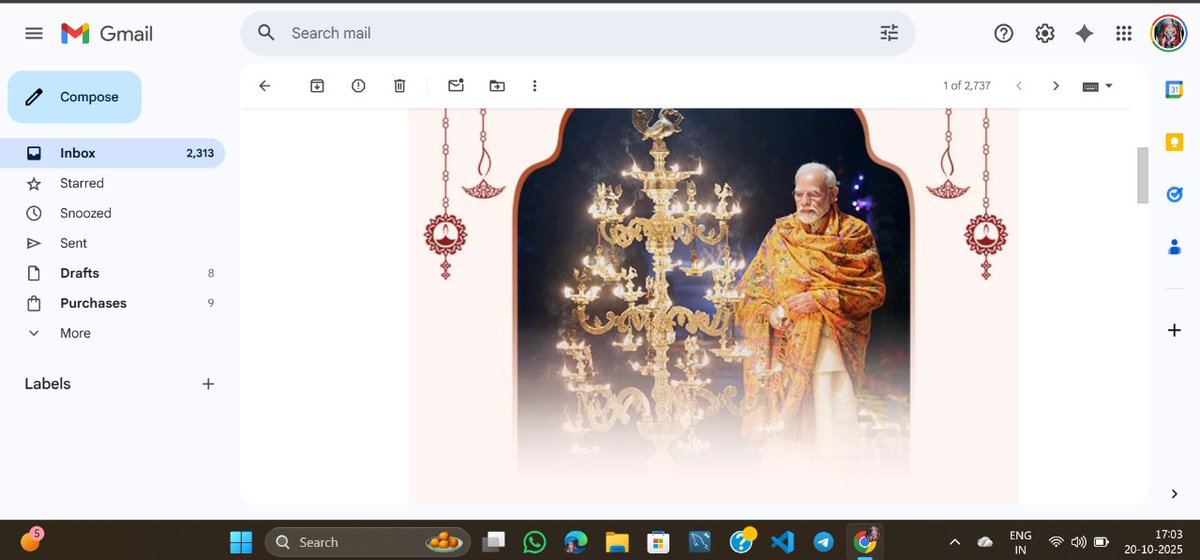
Task: Click the Chrome taskbar icon
Action: click(x=864, y=542)
